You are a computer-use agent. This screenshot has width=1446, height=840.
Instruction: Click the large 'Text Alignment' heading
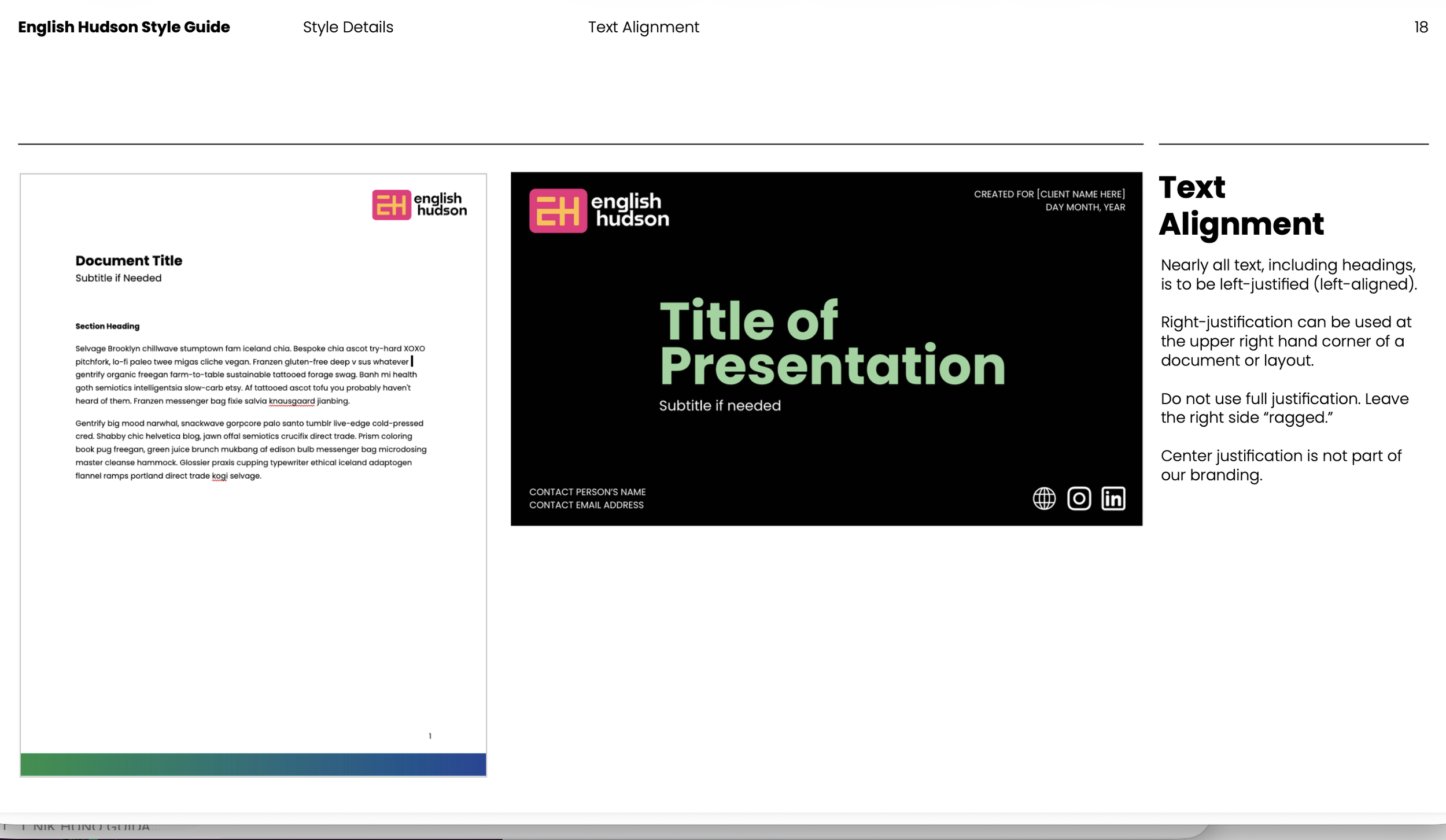[x=1241, y=205]
